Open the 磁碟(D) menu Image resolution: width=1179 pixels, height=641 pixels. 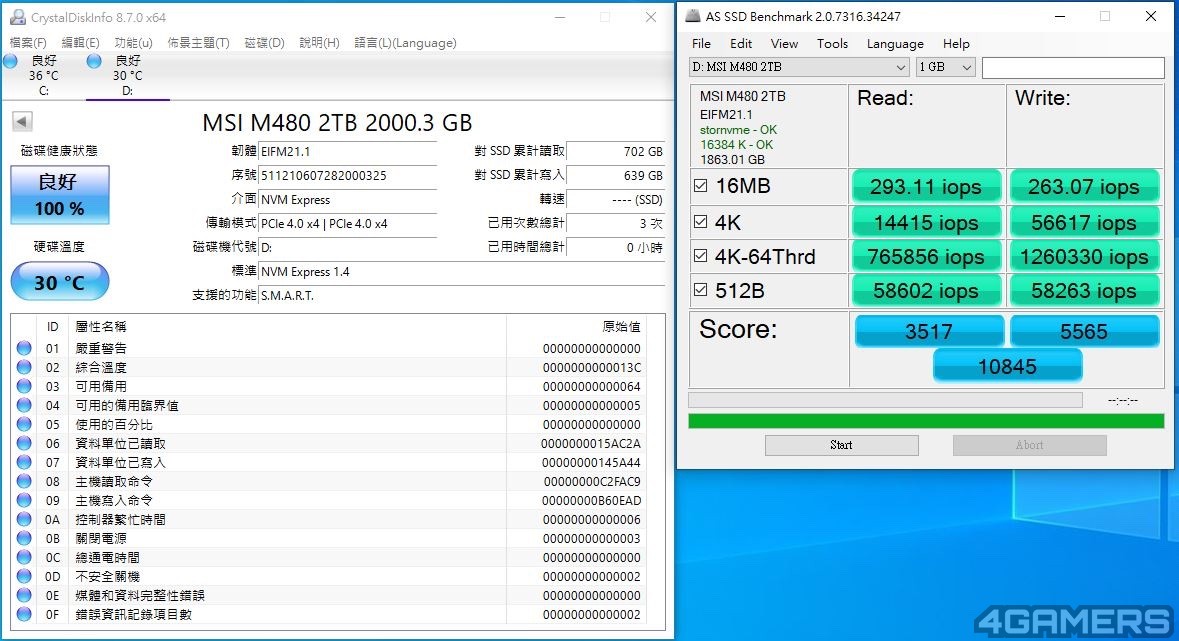tap(265, 43)
